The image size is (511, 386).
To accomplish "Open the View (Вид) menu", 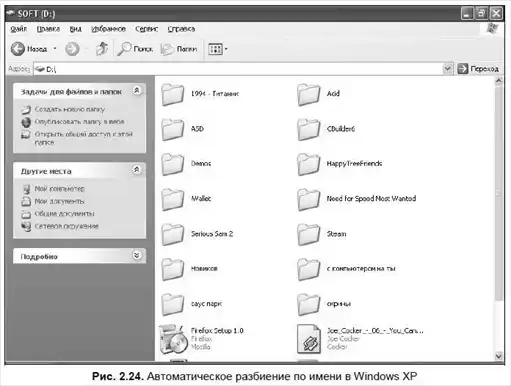I will 75,29.
